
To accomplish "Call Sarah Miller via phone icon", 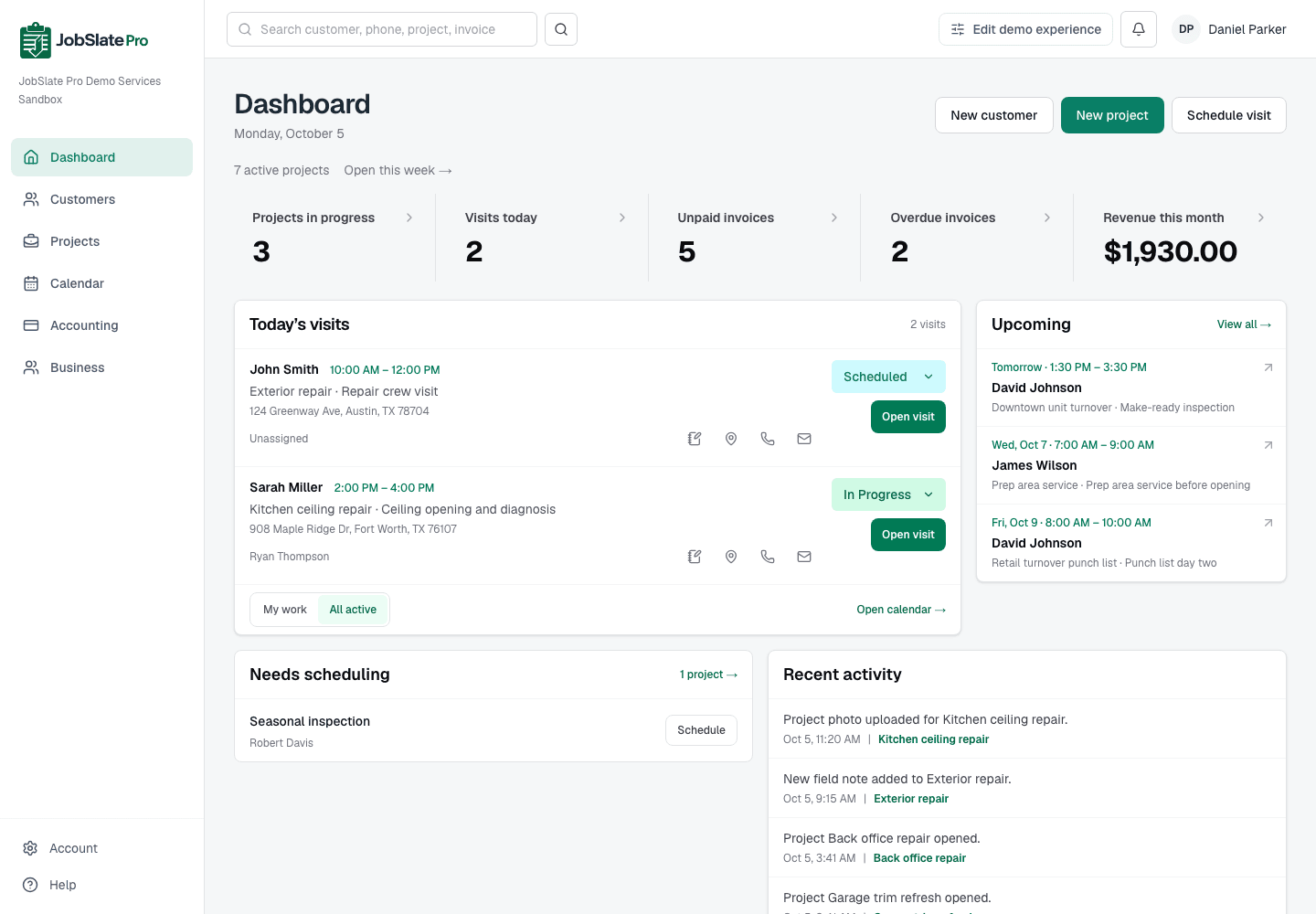I will click(x=768, y=557).
